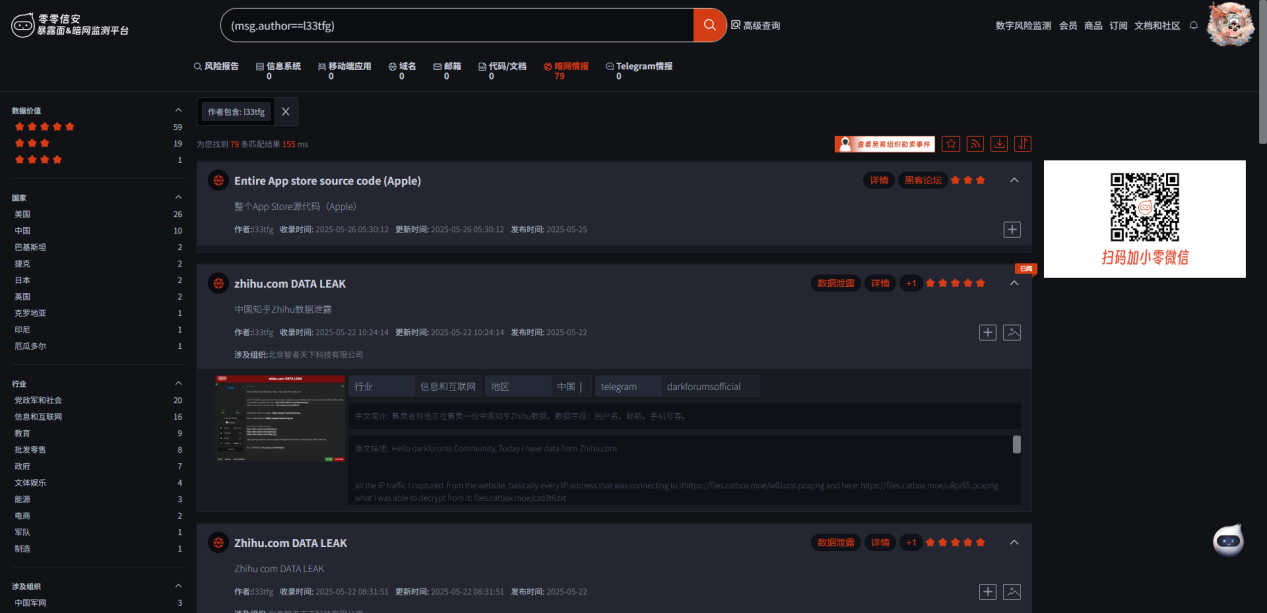Screen dimensions: 1267x613
Task: Filter by industry 信息和互联网 in the sidebar
Action: click(97, 417)
